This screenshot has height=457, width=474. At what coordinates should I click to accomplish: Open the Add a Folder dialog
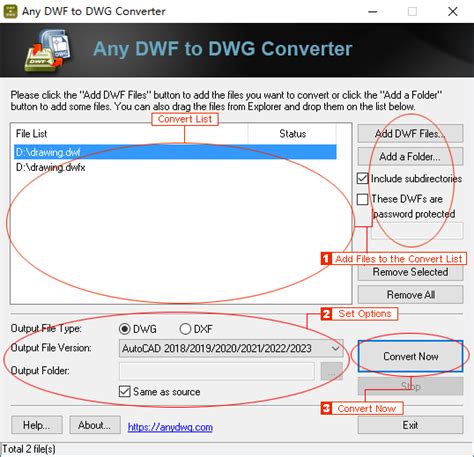coord(410,157)
